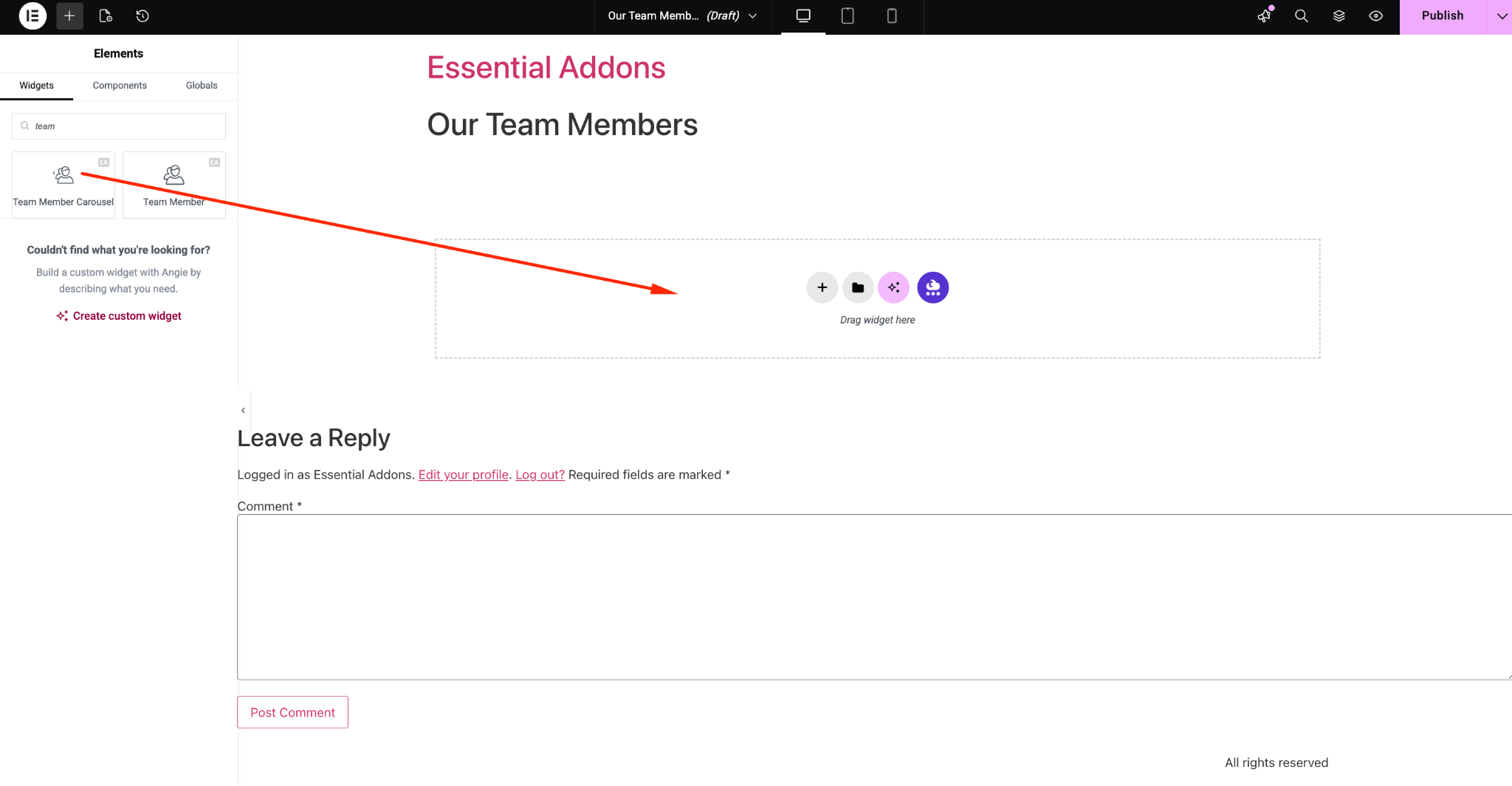This screenshot has height=786, width=1512.
Task: Click the search magnifier icon in widget search
Action: [25, 126]
